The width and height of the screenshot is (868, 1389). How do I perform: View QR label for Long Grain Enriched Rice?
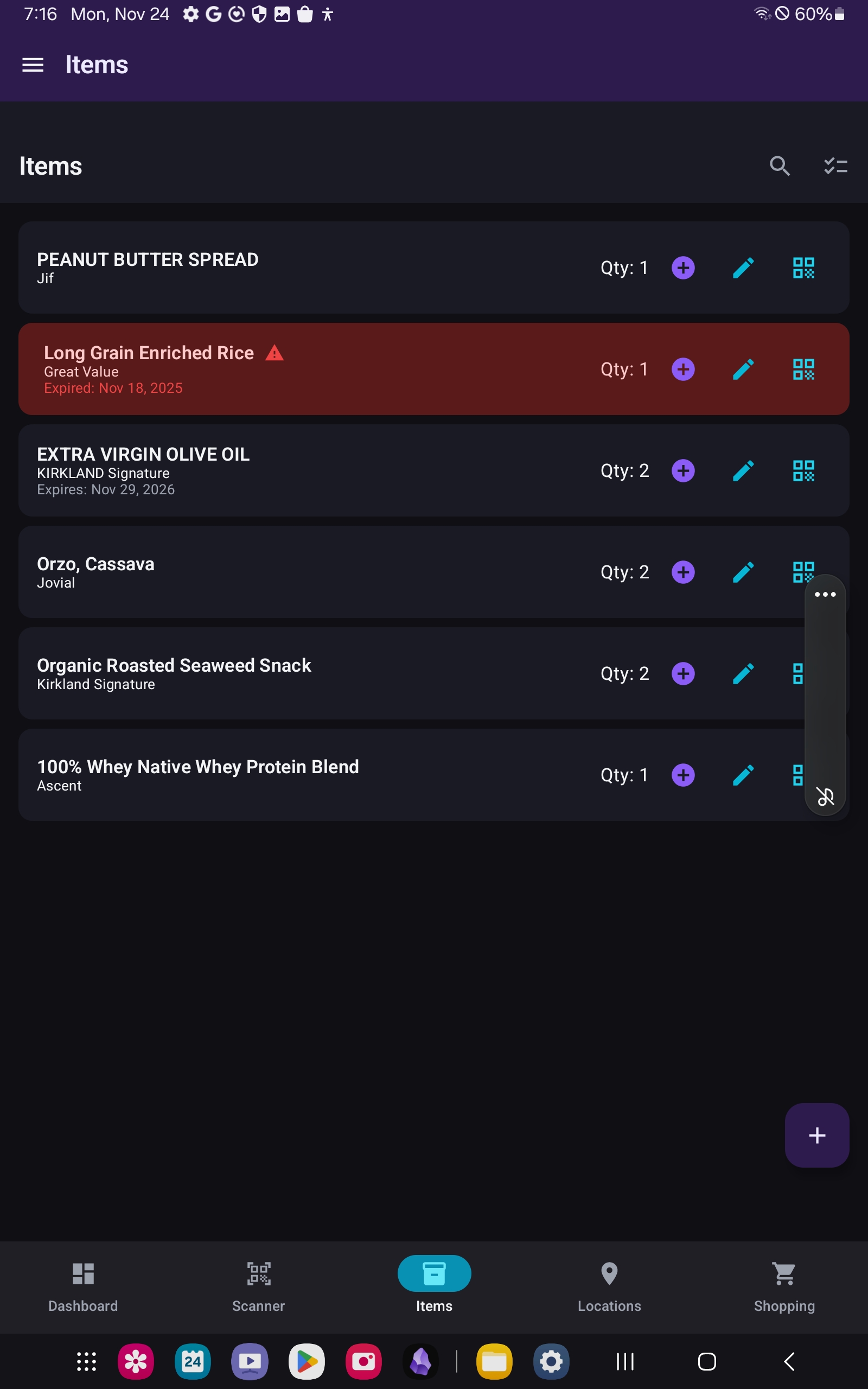[803, 369]
